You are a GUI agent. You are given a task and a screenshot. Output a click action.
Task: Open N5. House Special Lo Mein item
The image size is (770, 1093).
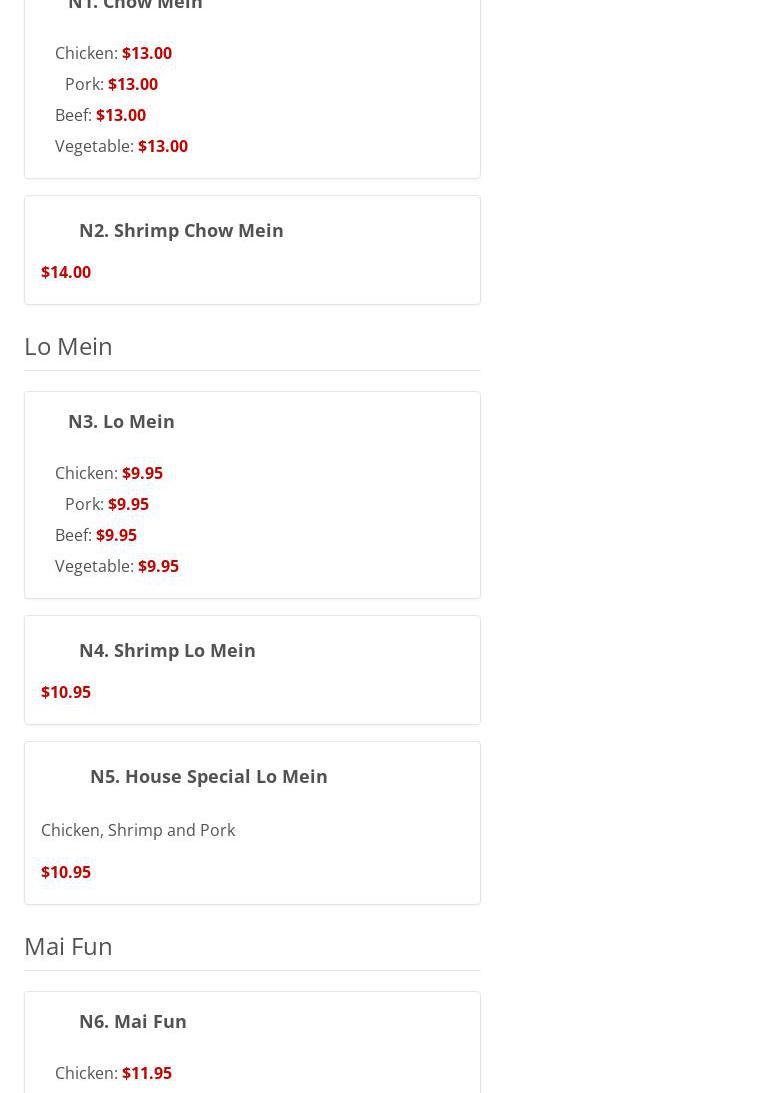click(x=208, y=776)
